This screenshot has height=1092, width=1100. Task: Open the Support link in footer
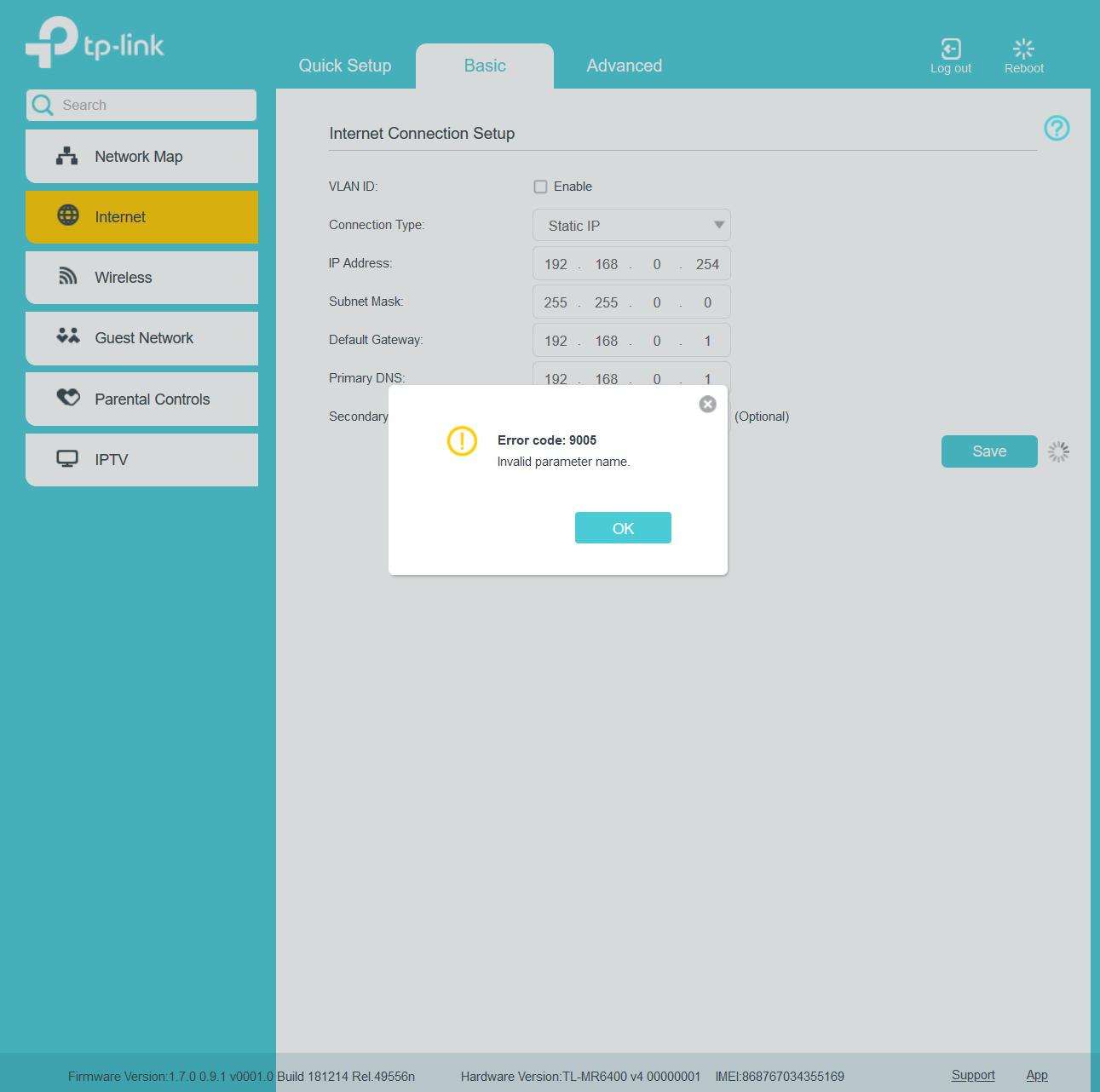[x=972, y=1075]
